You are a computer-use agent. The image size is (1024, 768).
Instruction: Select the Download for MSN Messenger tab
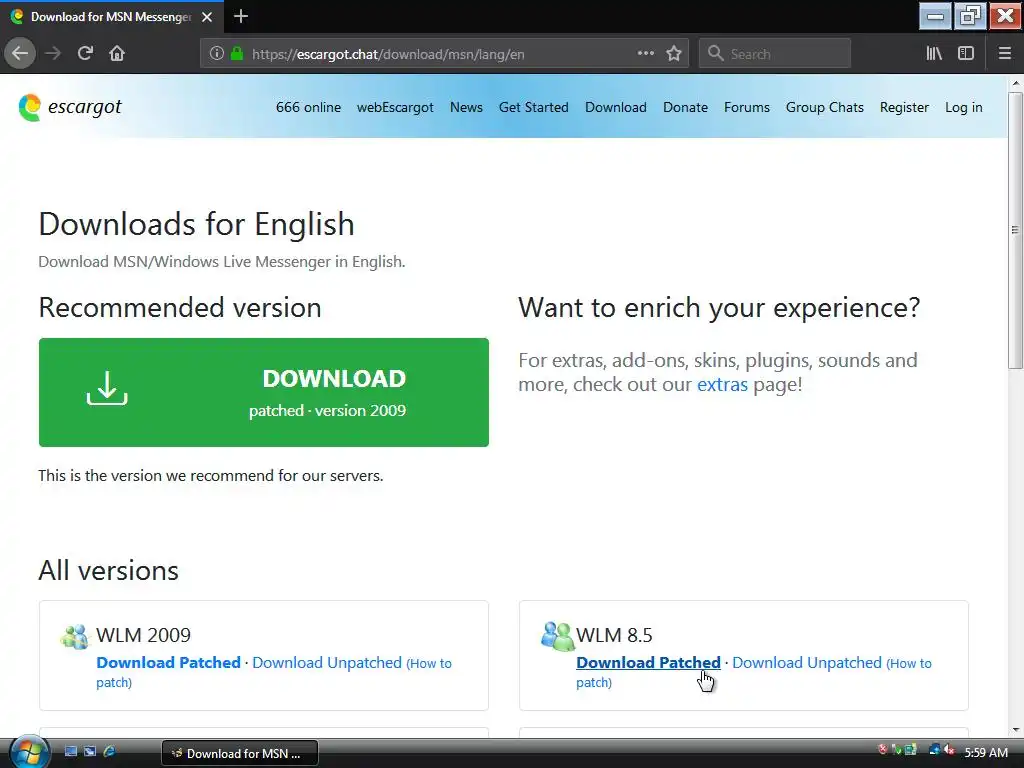(x=111, y=17)
